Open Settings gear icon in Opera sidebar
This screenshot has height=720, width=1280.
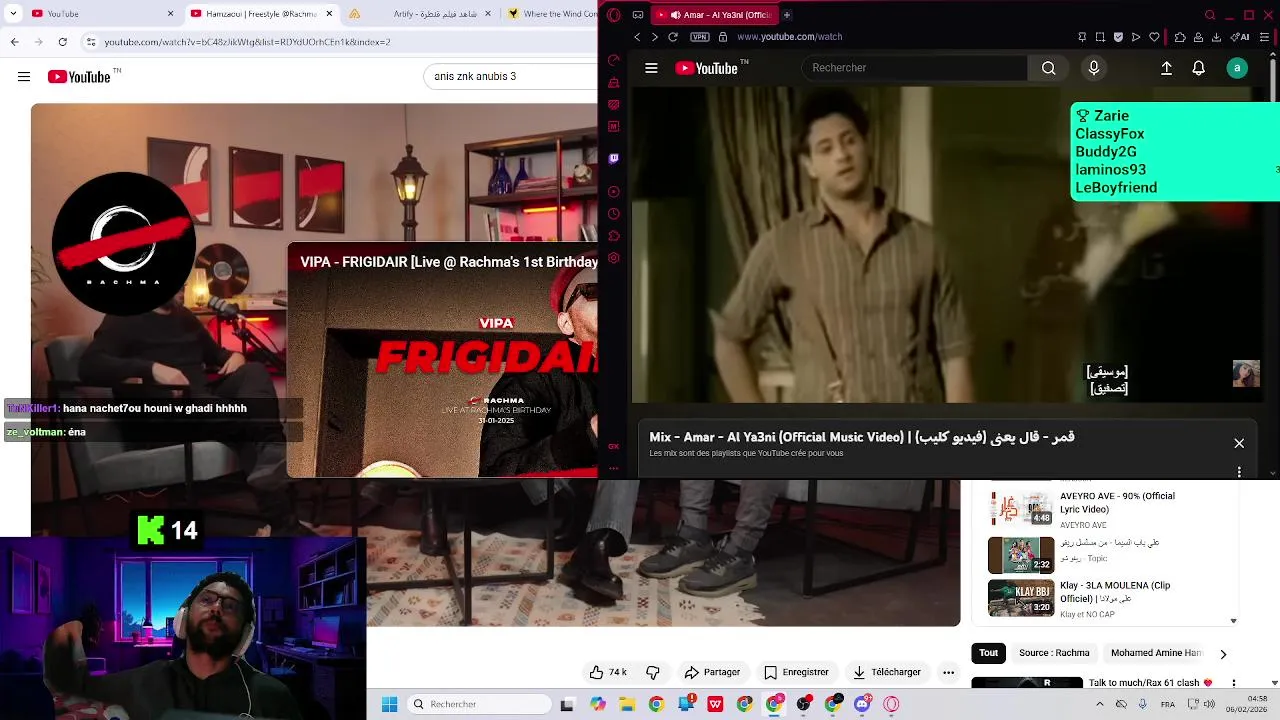(614, 258)
